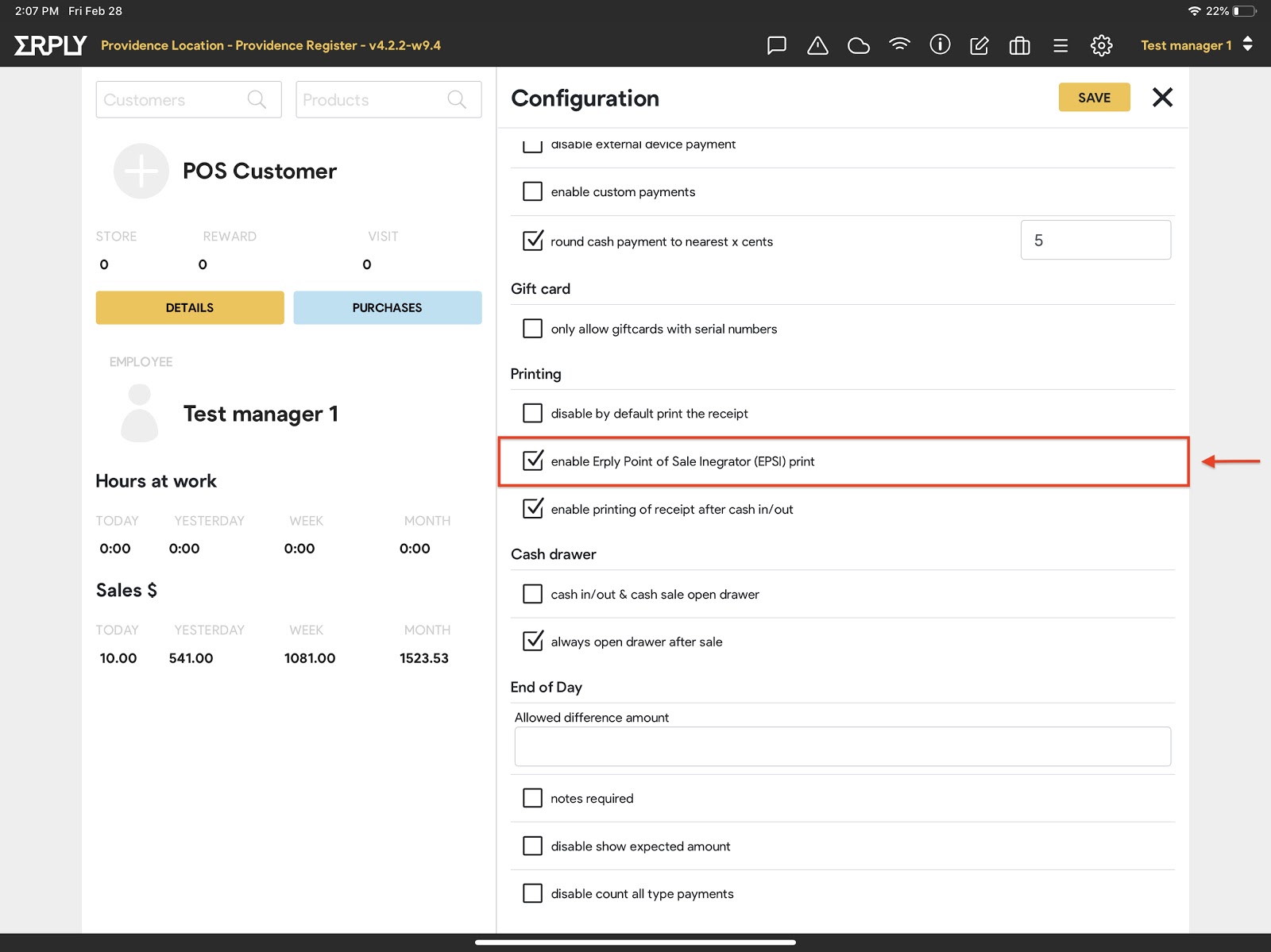The height and width of the screenshot is (952, 1271).
Task: Click the edit note pencil icon
Action: (x=979, y=45)
